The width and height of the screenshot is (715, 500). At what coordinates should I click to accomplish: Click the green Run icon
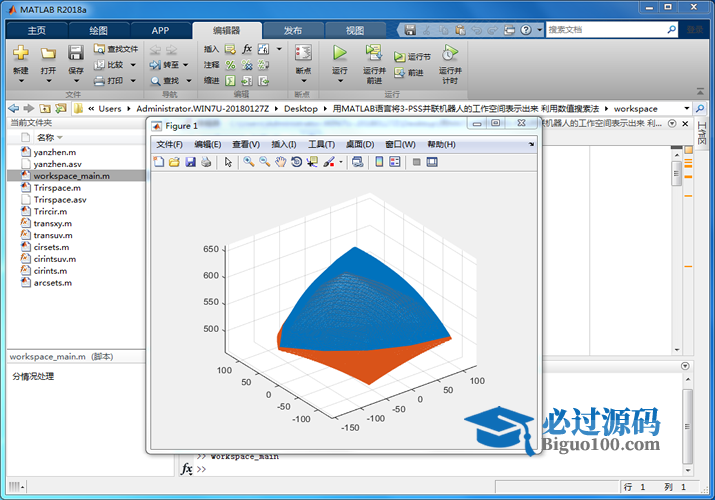click(339, 53)
